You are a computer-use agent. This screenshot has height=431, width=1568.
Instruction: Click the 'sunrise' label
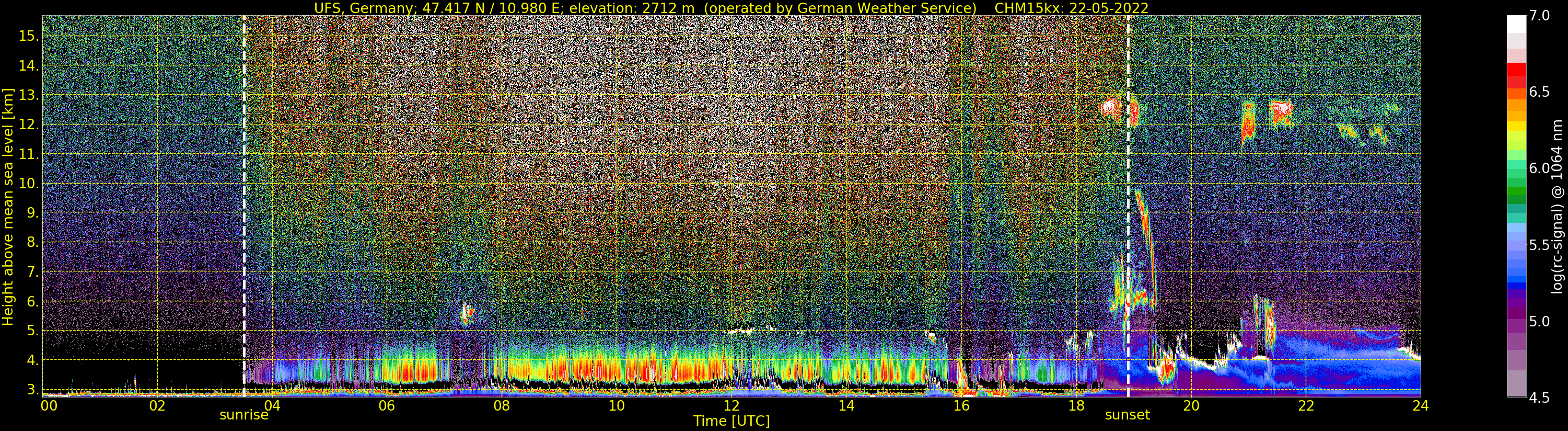point(243,415)
